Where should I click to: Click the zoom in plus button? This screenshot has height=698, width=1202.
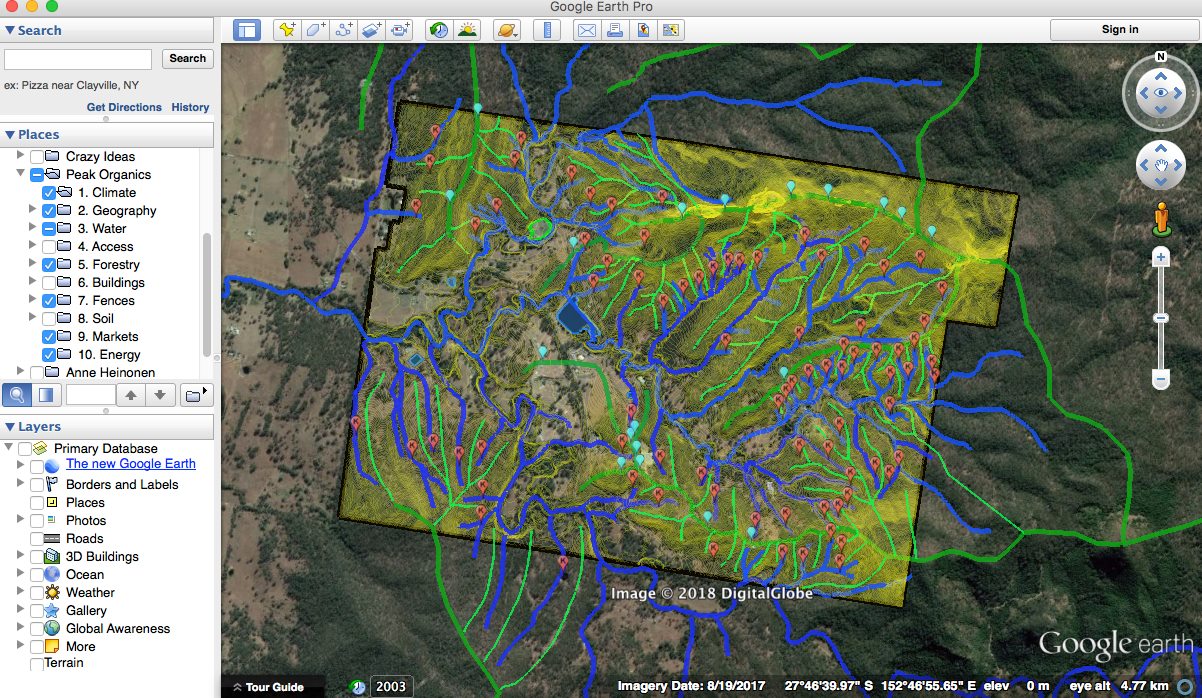pyautogui.click(x=1161, y=258)
